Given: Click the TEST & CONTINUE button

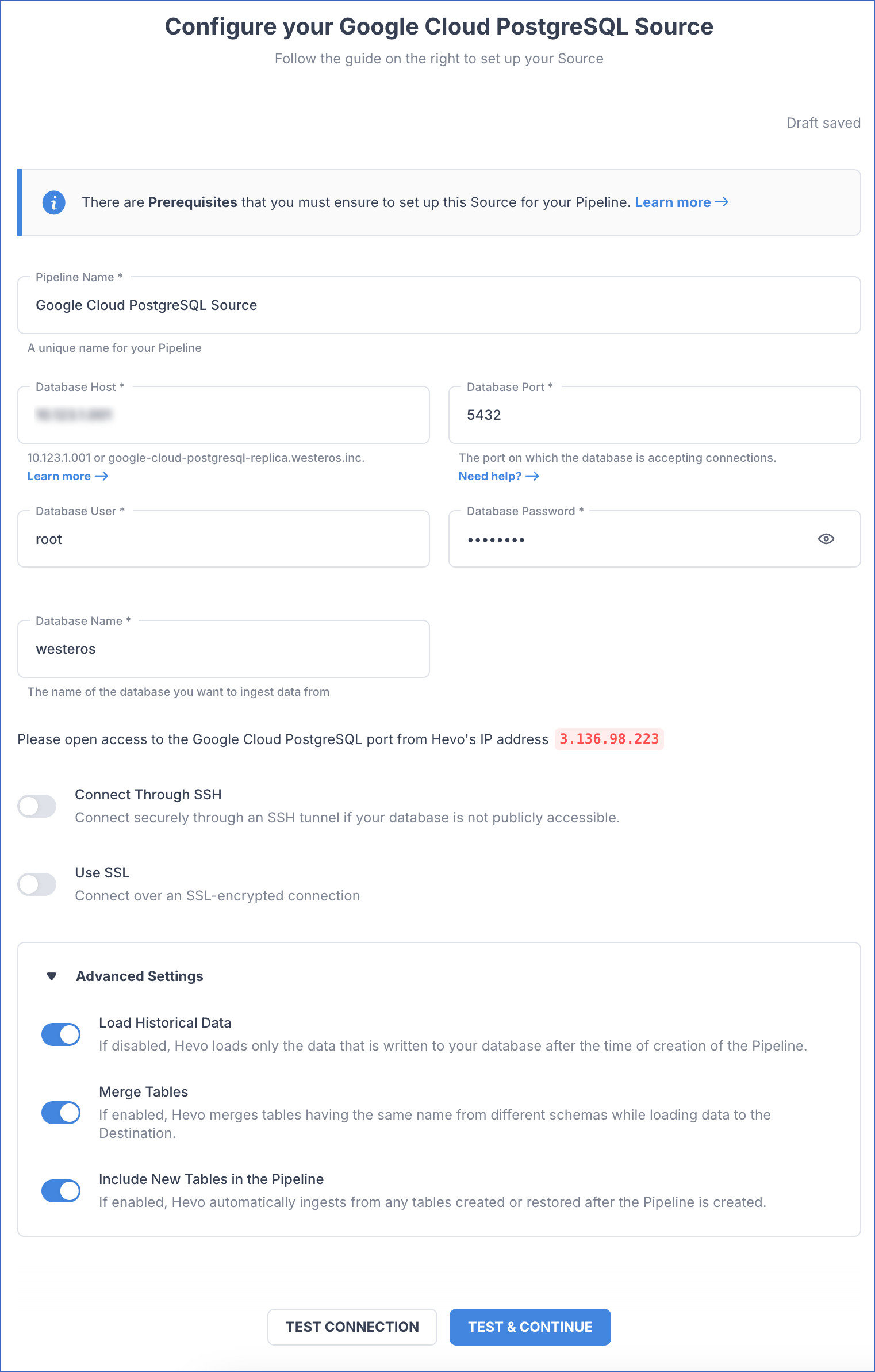Looking at the screenshot, I should [530, 1327].
